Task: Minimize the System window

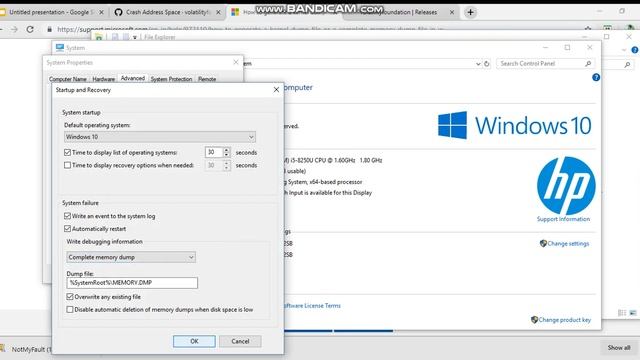Action: click(545, 48)
